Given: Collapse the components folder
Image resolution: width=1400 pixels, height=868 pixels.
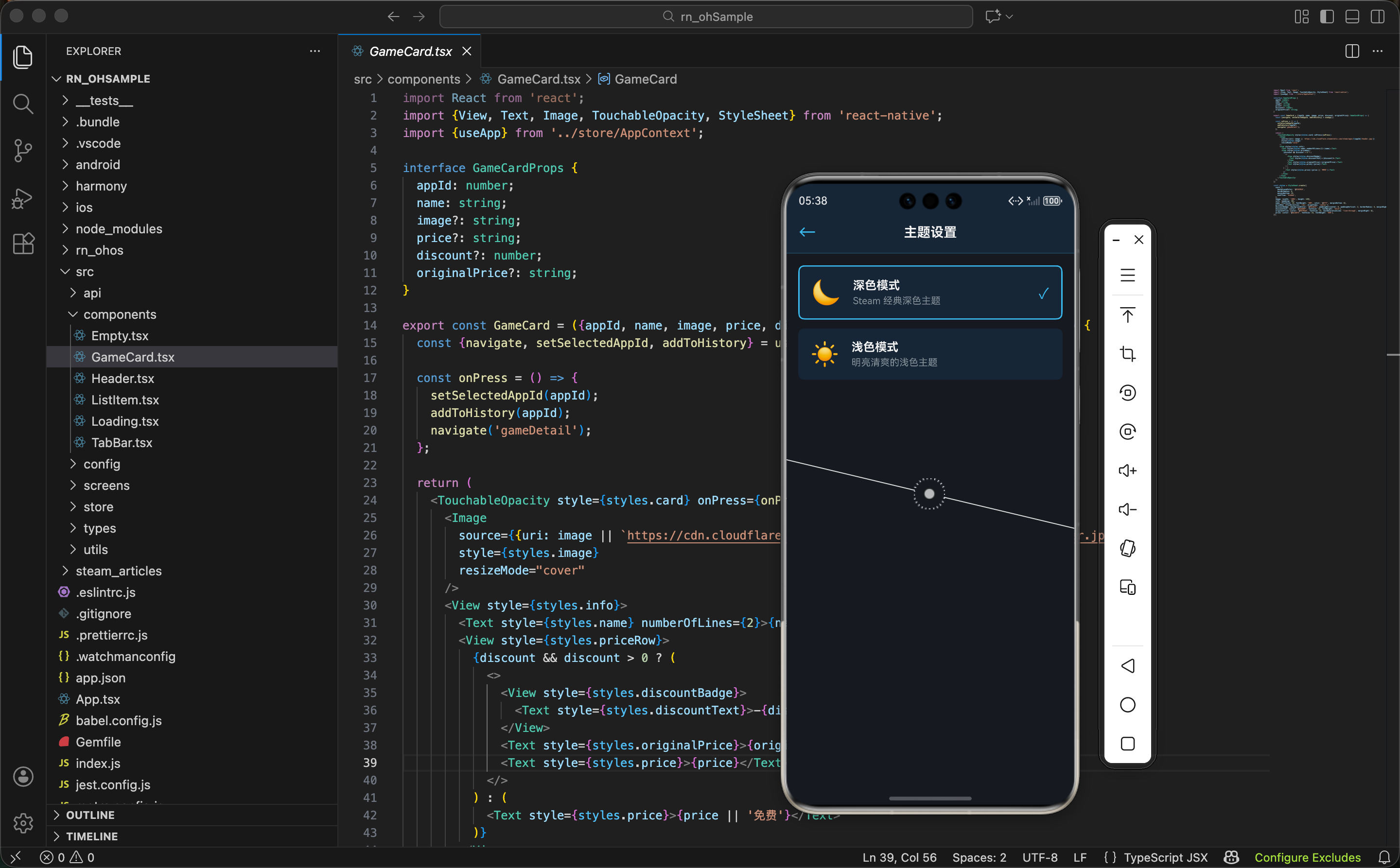Looking at the screenshot, I should pyautogui.click(x=120, y=314).
